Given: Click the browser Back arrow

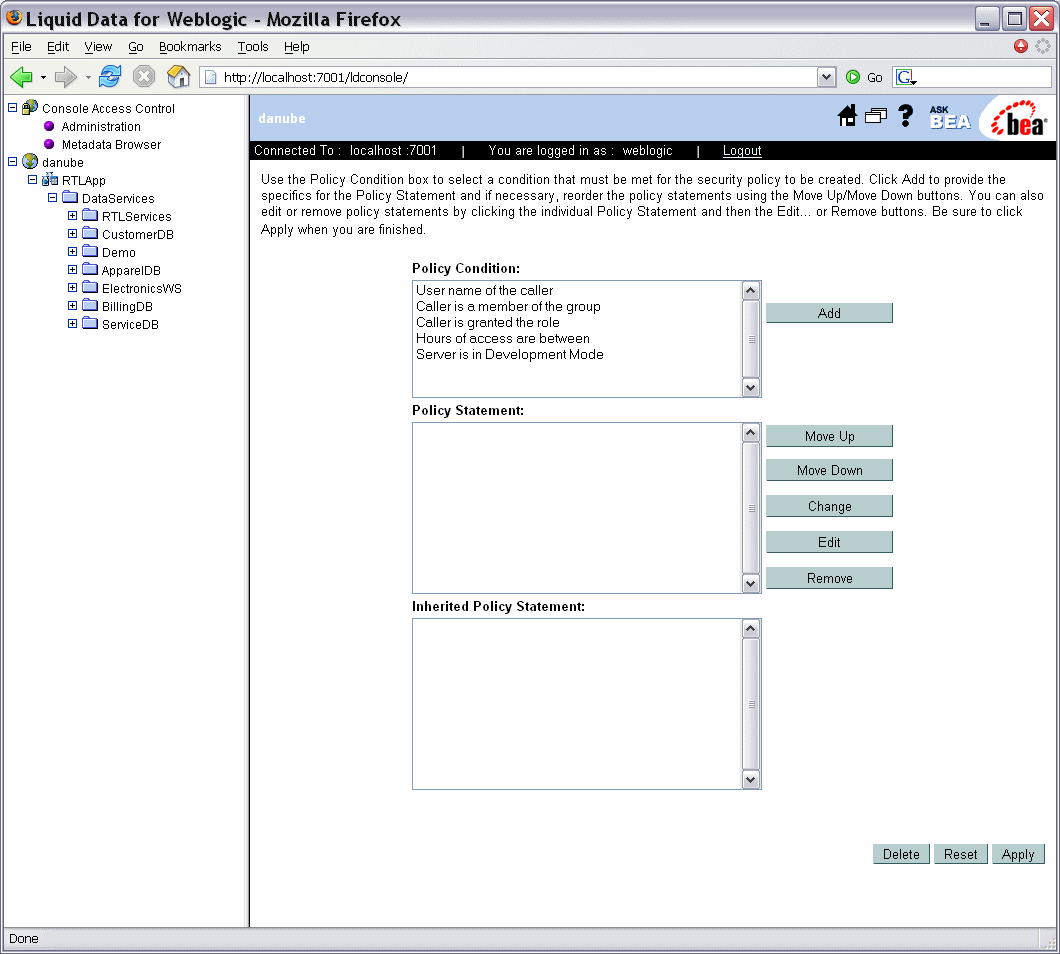Looking at the screenshot, I should click(22, 77).
